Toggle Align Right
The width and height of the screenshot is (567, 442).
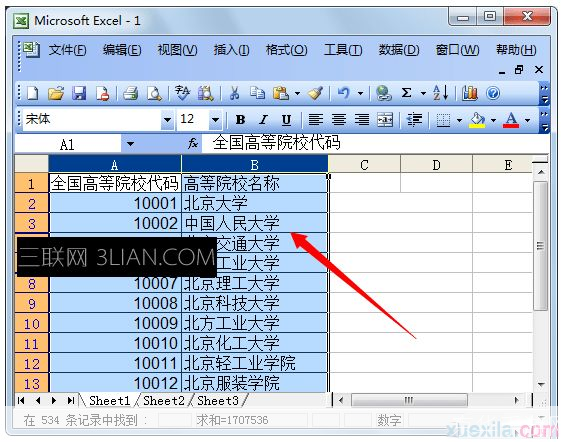tap(362, 119)
